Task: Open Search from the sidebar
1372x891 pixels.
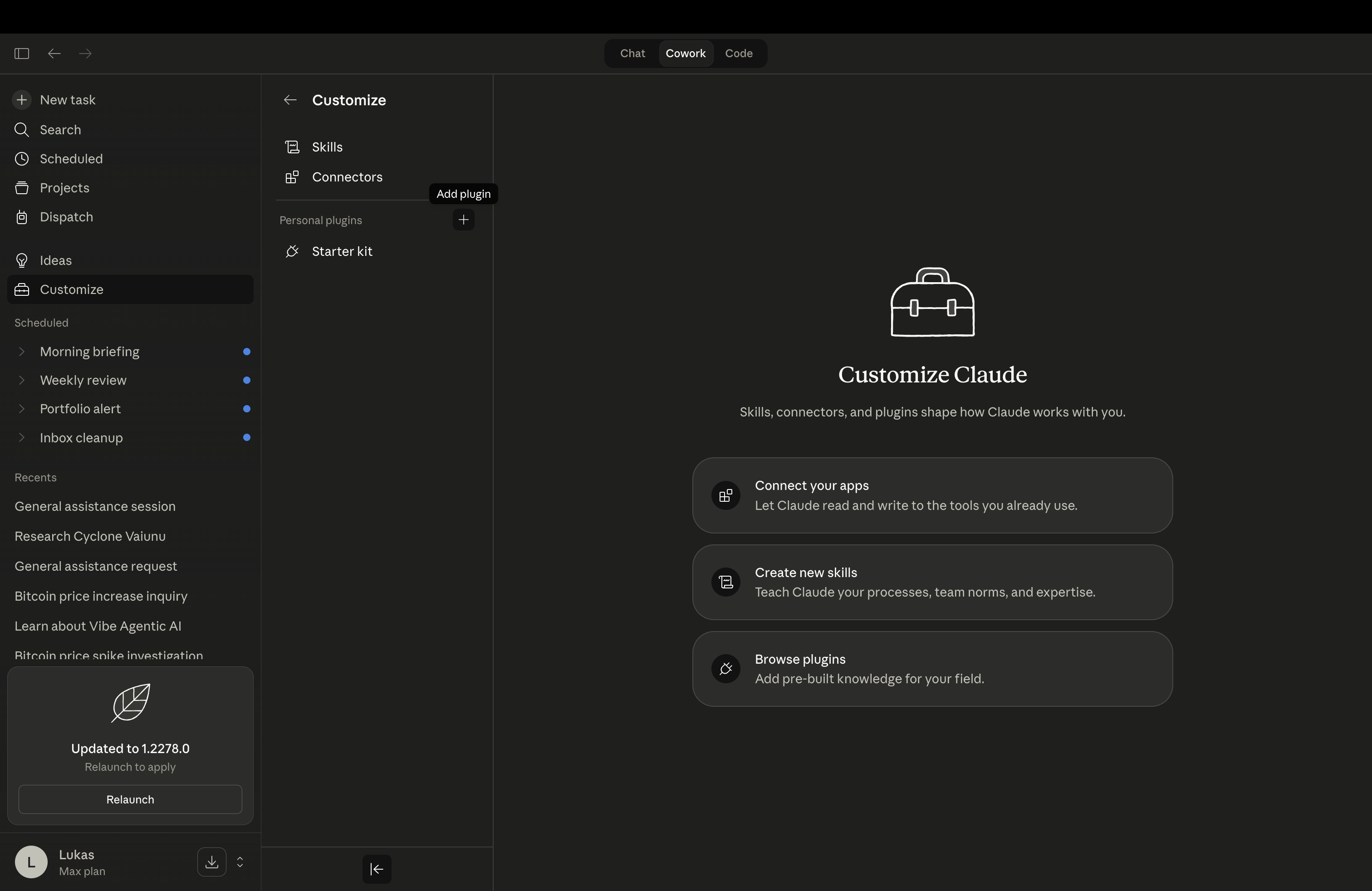Action: click(60, 130)
